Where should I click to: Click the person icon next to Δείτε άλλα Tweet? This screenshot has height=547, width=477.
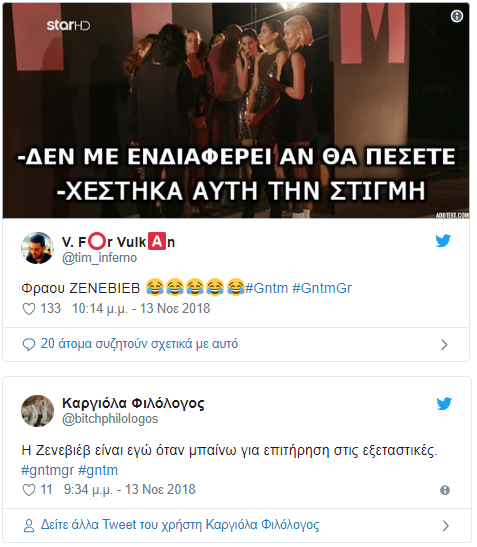coord(29,526)
